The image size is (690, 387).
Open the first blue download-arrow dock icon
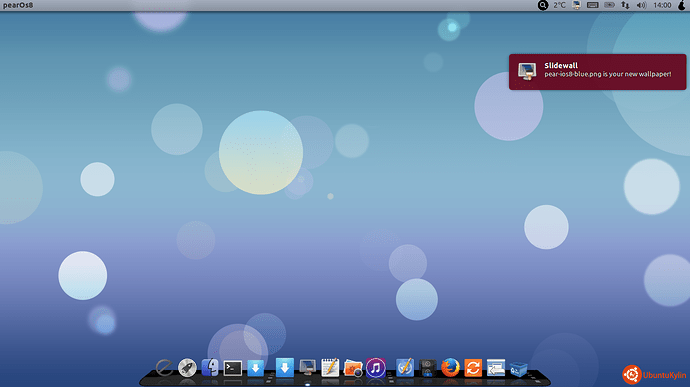256,368
